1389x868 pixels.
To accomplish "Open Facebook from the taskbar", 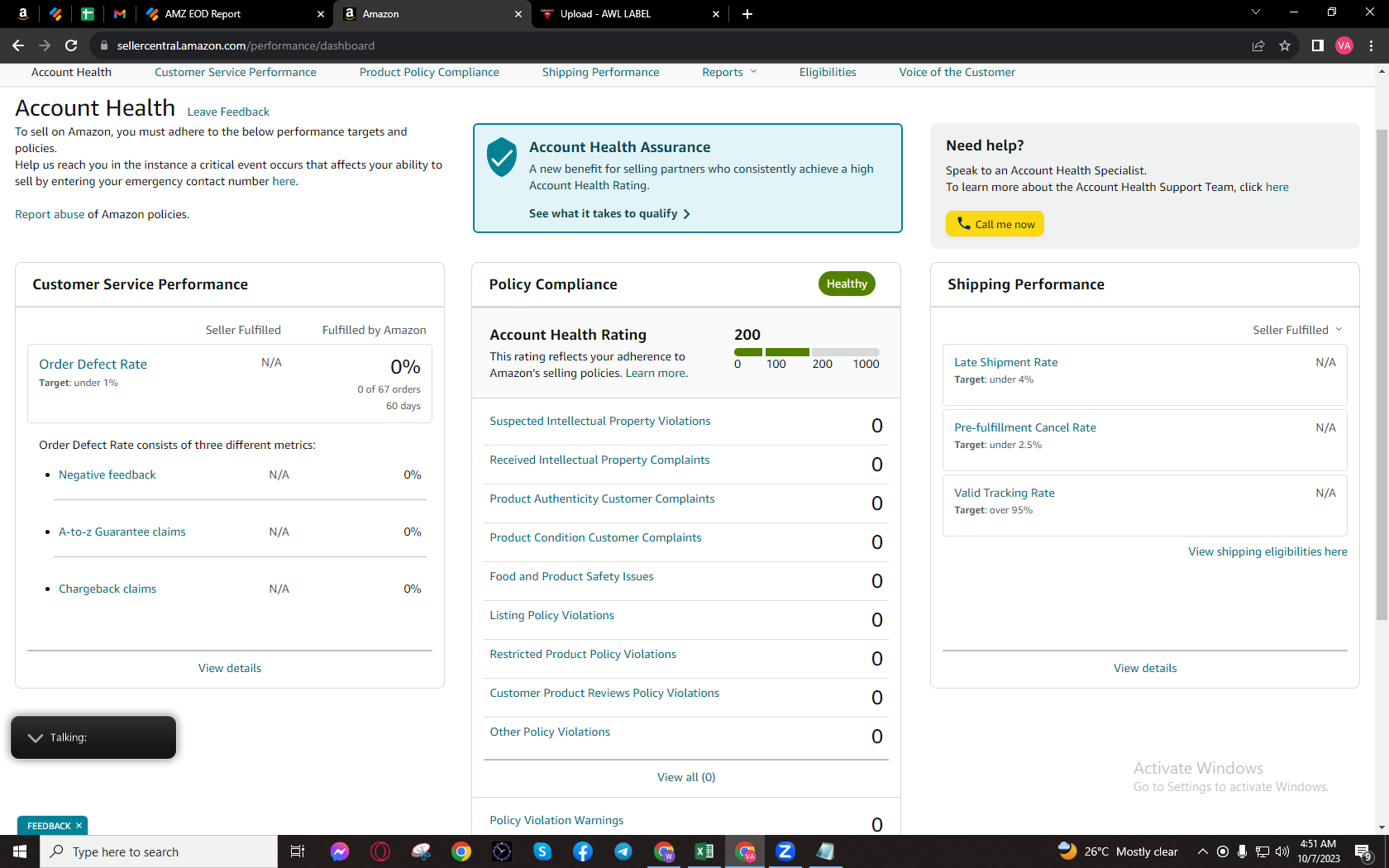I will [583, 851].
